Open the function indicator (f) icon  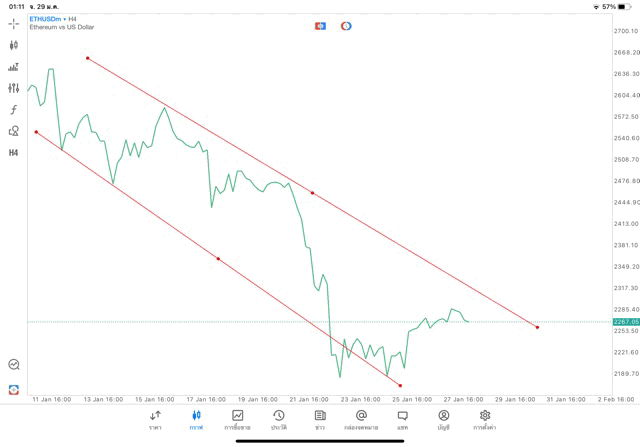[14, 109]
